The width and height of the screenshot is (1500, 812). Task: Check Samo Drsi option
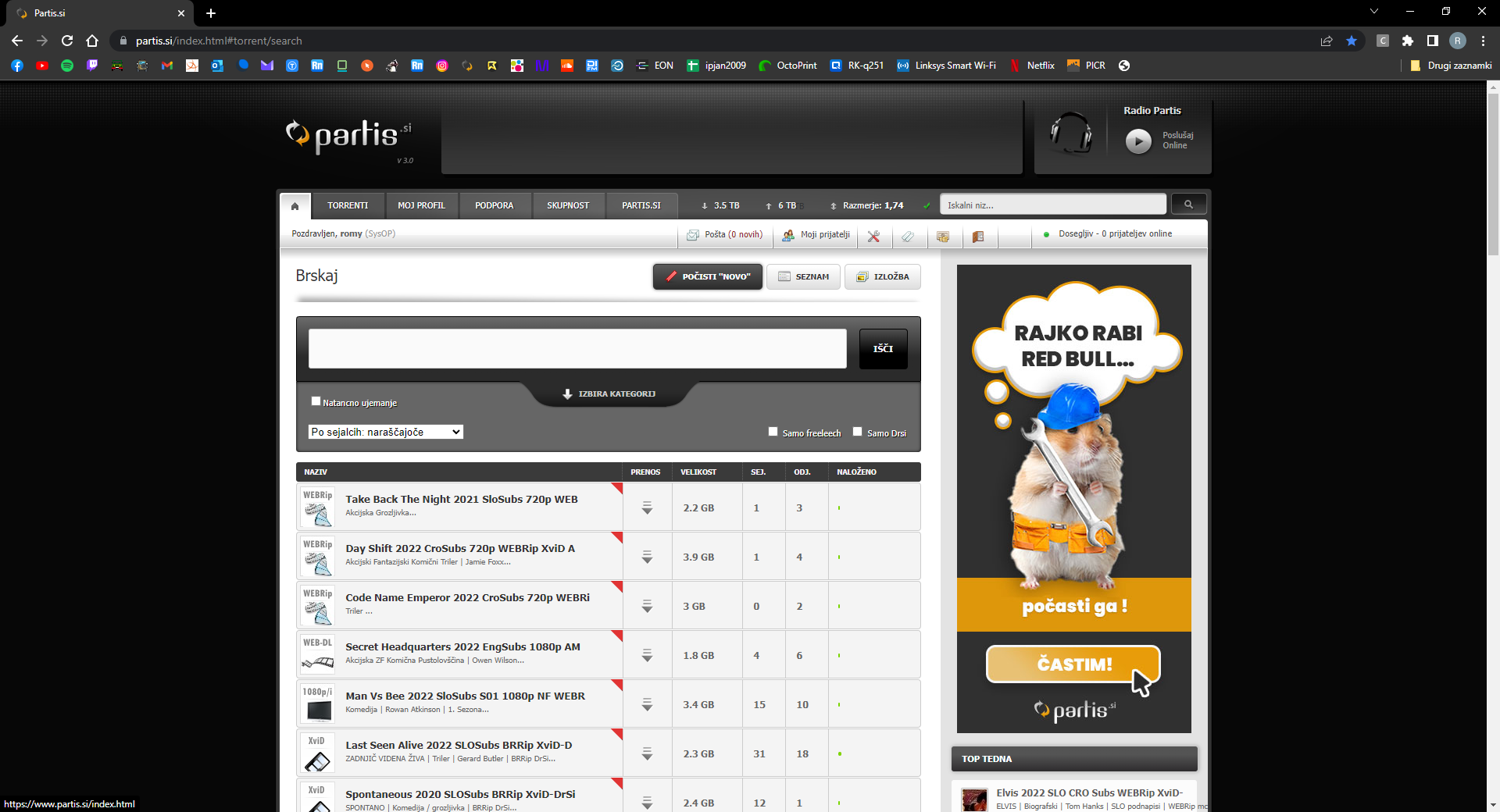[858, 432]
